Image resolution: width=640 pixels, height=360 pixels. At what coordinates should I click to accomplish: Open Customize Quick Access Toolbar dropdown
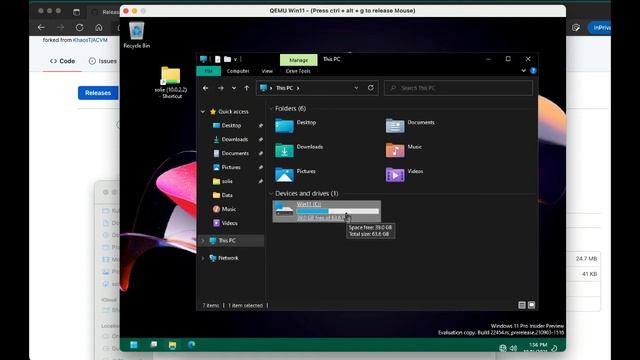pos(236,60)
